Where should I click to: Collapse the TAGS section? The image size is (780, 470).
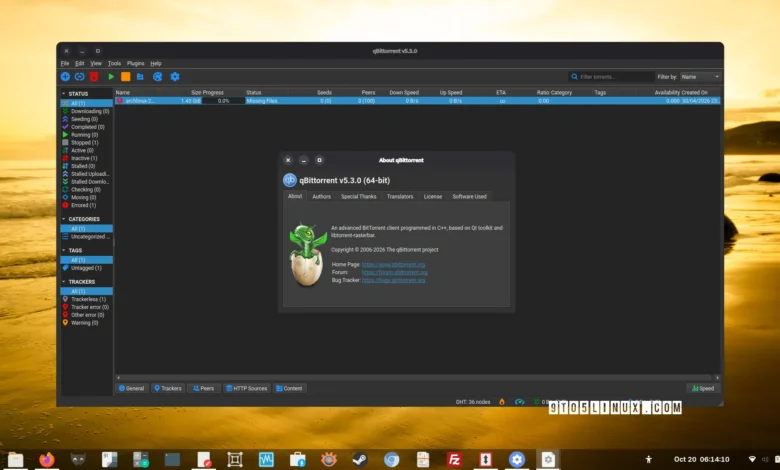point(64,250)
